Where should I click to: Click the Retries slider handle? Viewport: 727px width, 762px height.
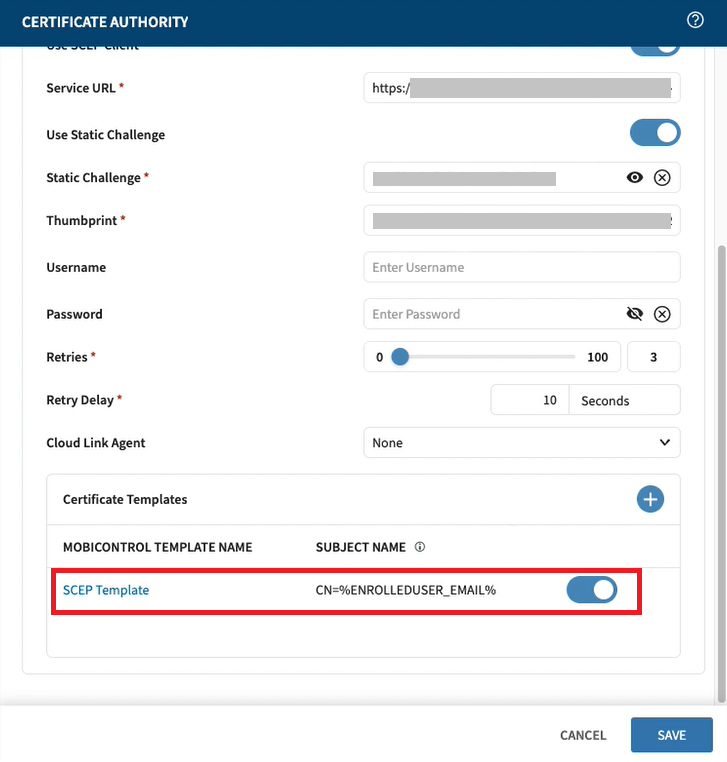pyautogui.click(x=400, y=357)
